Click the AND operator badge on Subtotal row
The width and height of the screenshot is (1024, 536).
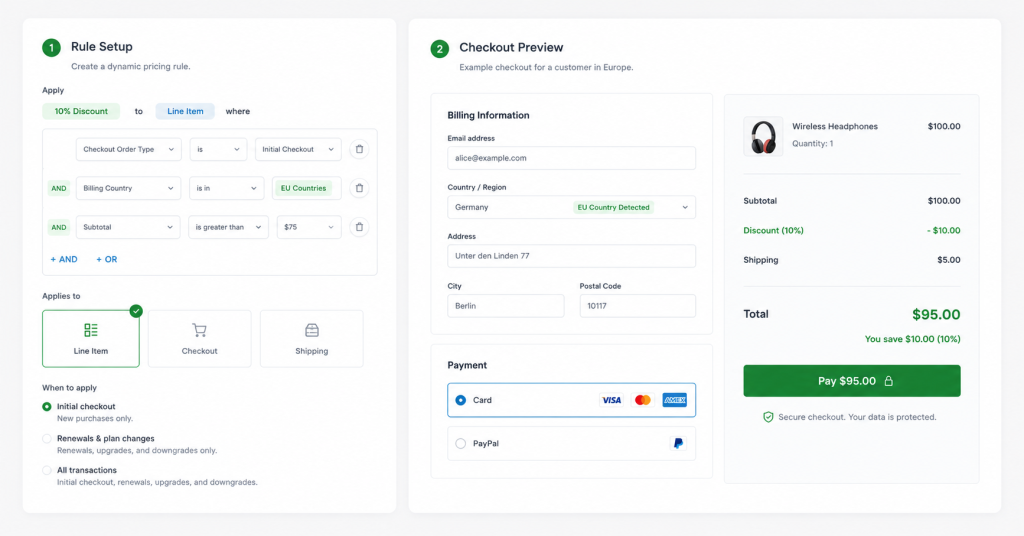[59, 227]
